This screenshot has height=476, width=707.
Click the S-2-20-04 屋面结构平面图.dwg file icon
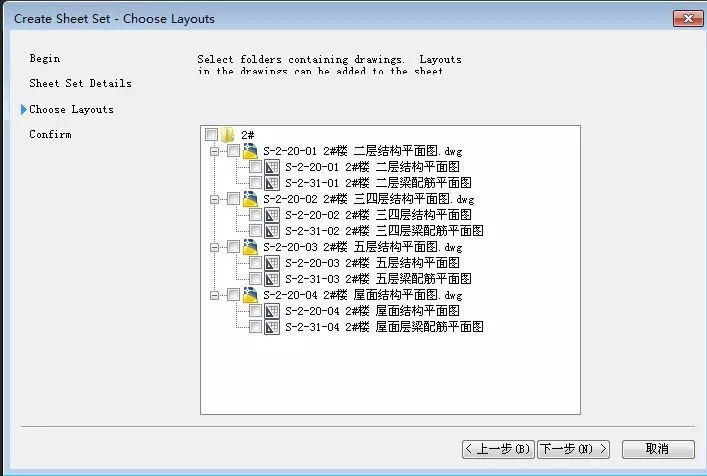pos(250,295)
